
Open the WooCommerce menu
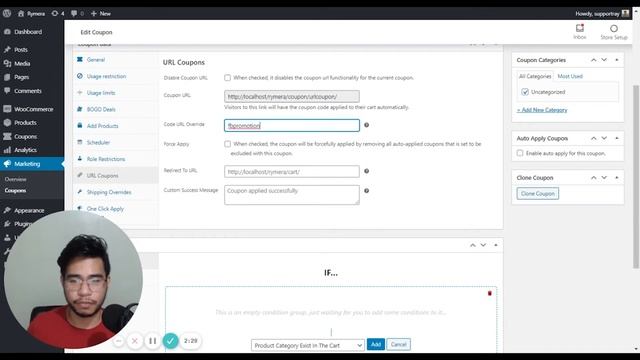coord(33,109)
